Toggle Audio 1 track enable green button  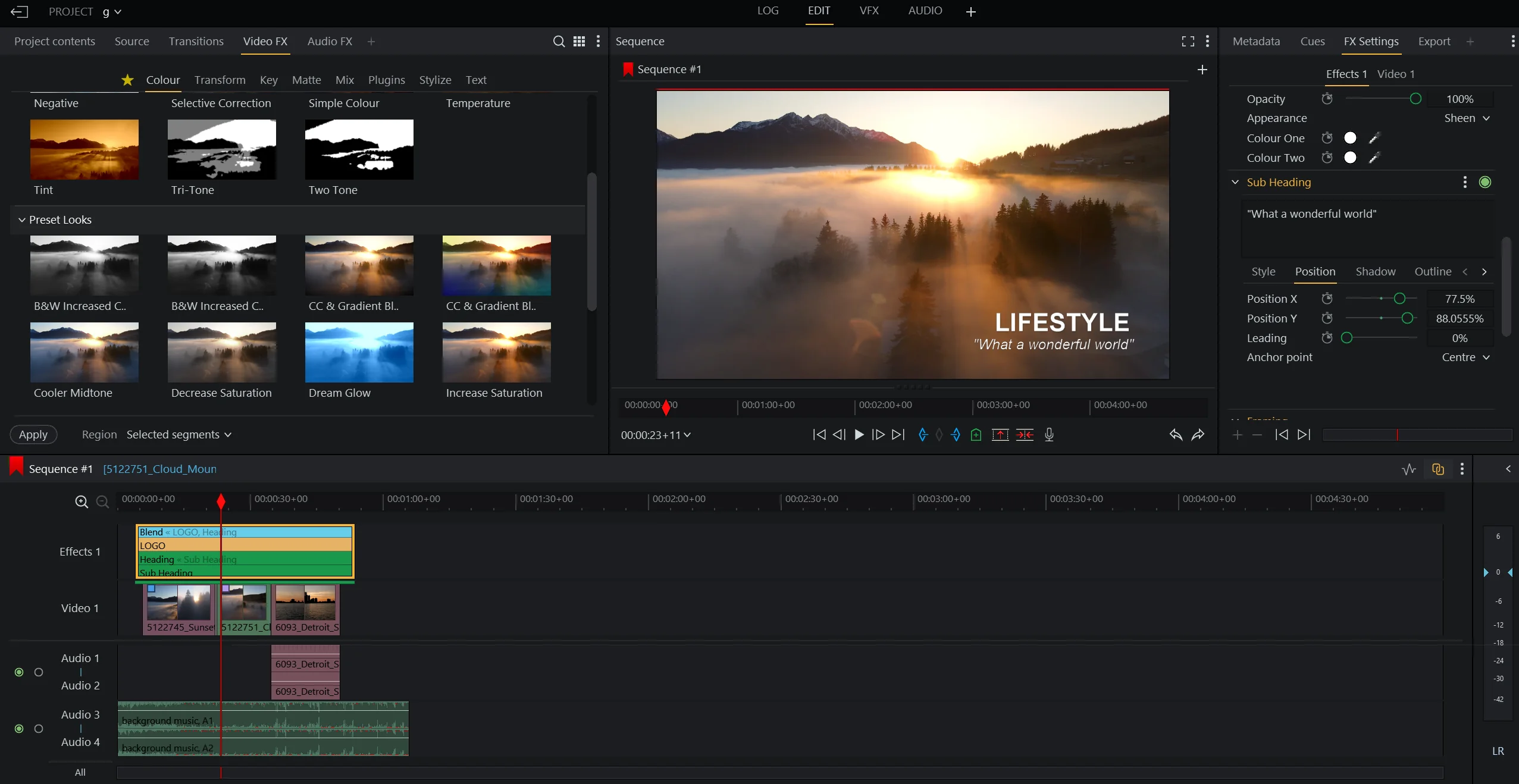point(19,672)
